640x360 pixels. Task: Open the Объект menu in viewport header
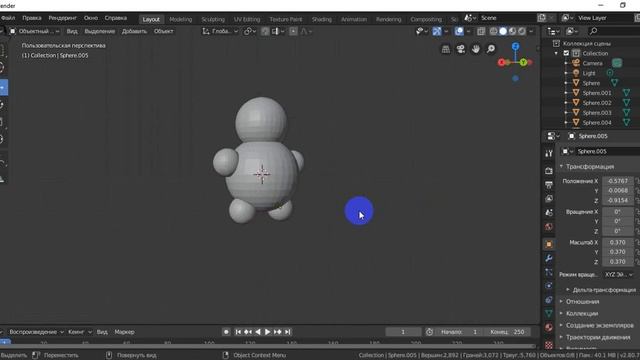click(164, 31)
